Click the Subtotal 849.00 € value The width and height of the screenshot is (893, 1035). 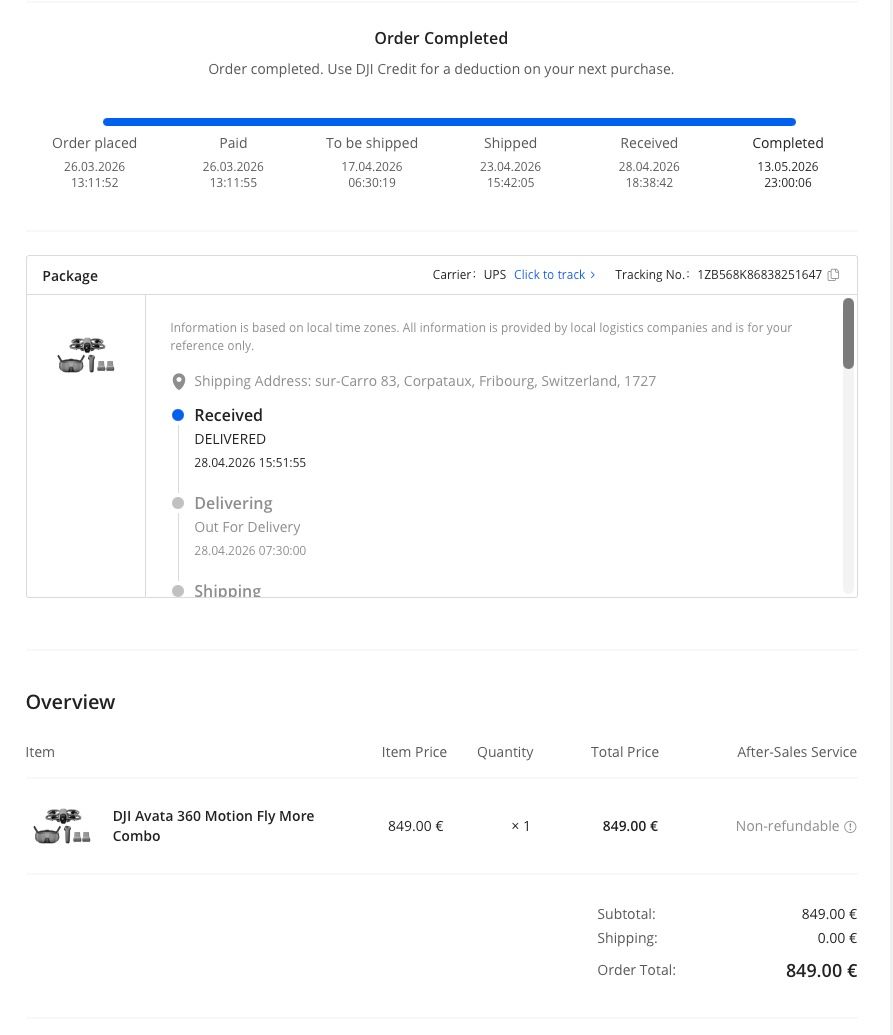pyautogui.click(x=829, y=914)
